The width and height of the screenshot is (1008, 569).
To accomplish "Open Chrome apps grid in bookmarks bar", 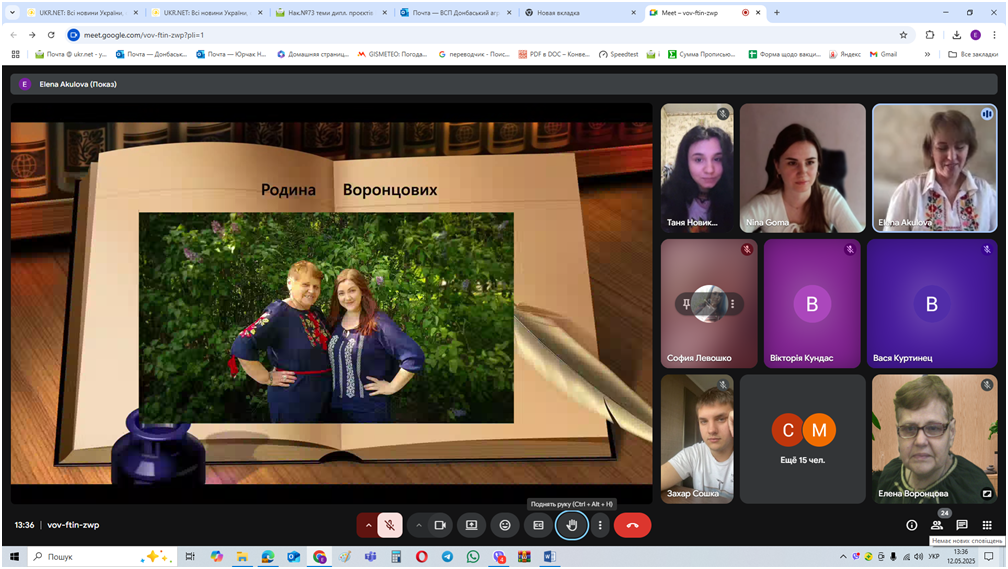I will (x=15, y=54).
